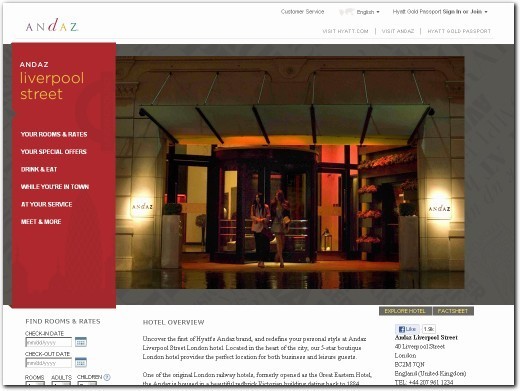Visit Hyatt.com link in header

pyautogui.click(x=345, y=31)
